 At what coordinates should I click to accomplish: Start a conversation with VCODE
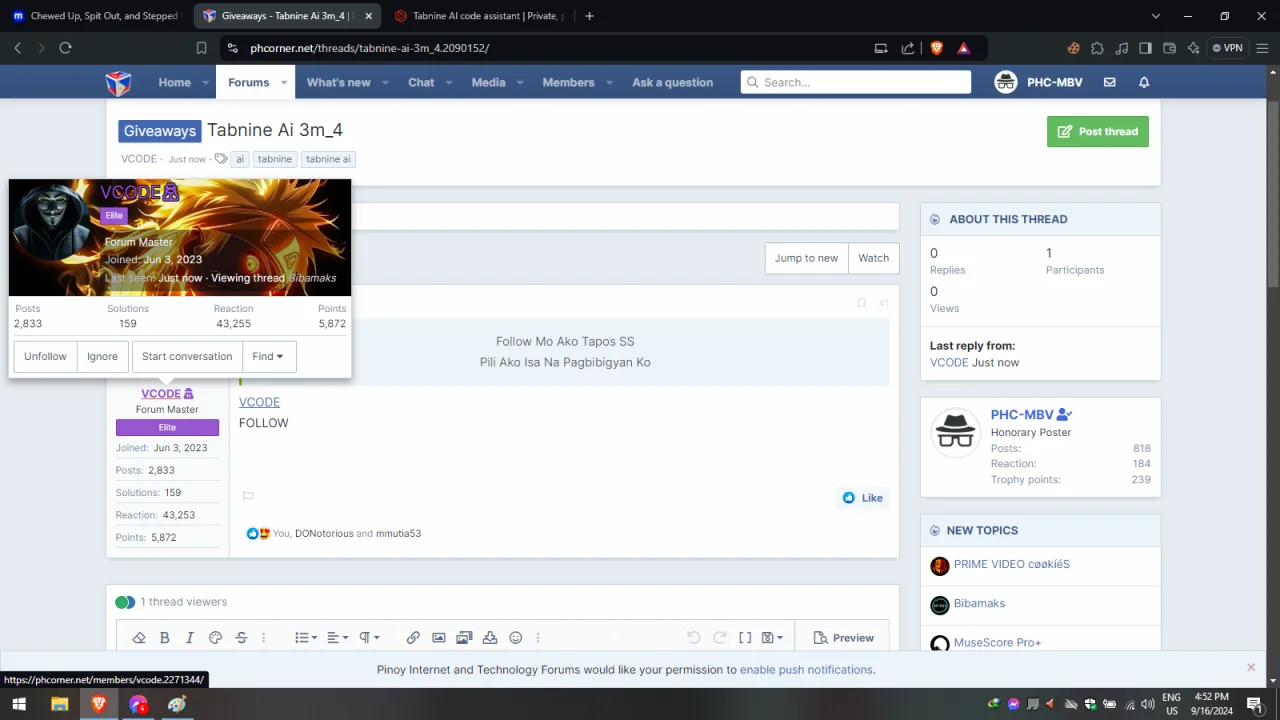[x=187, y=356]
